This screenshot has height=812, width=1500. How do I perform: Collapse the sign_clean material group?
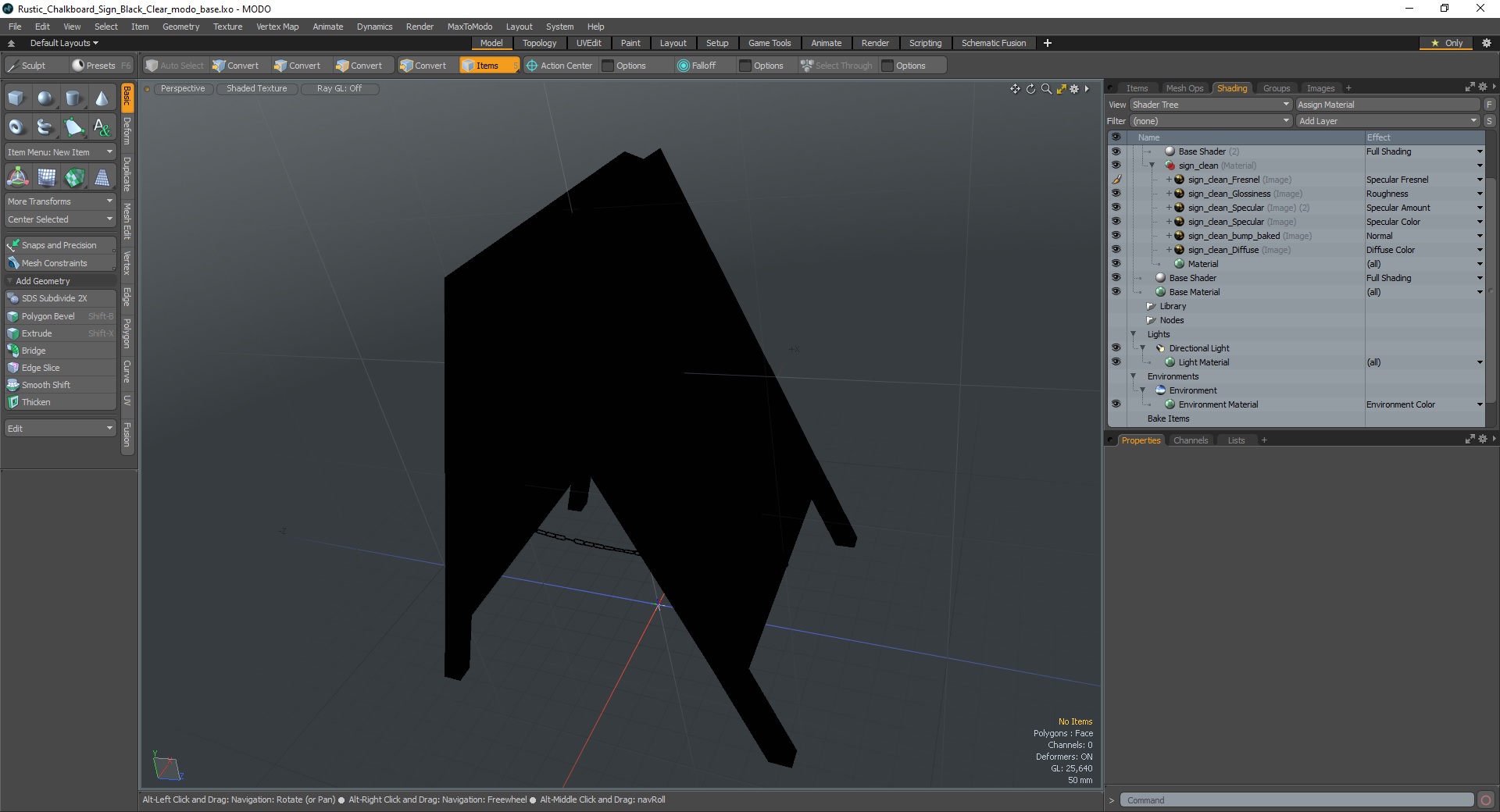pos(1152,166)
